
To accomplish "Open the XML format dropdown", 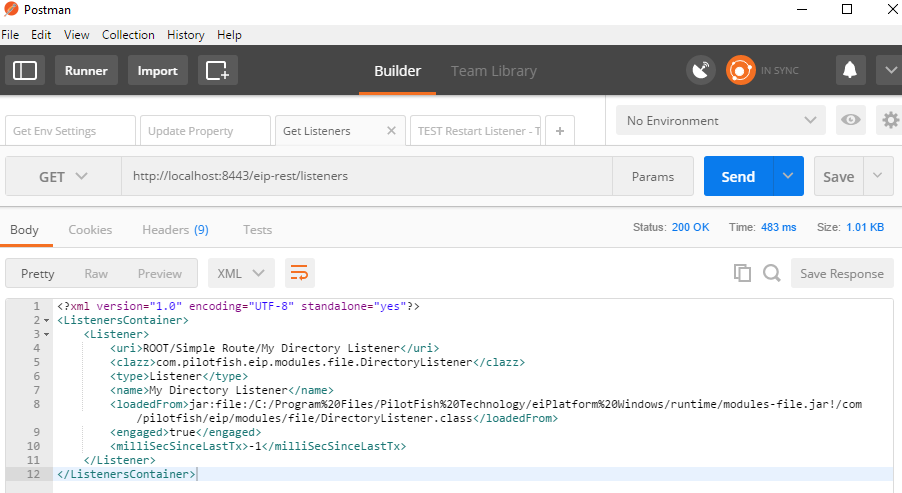I will coord(241,273).
